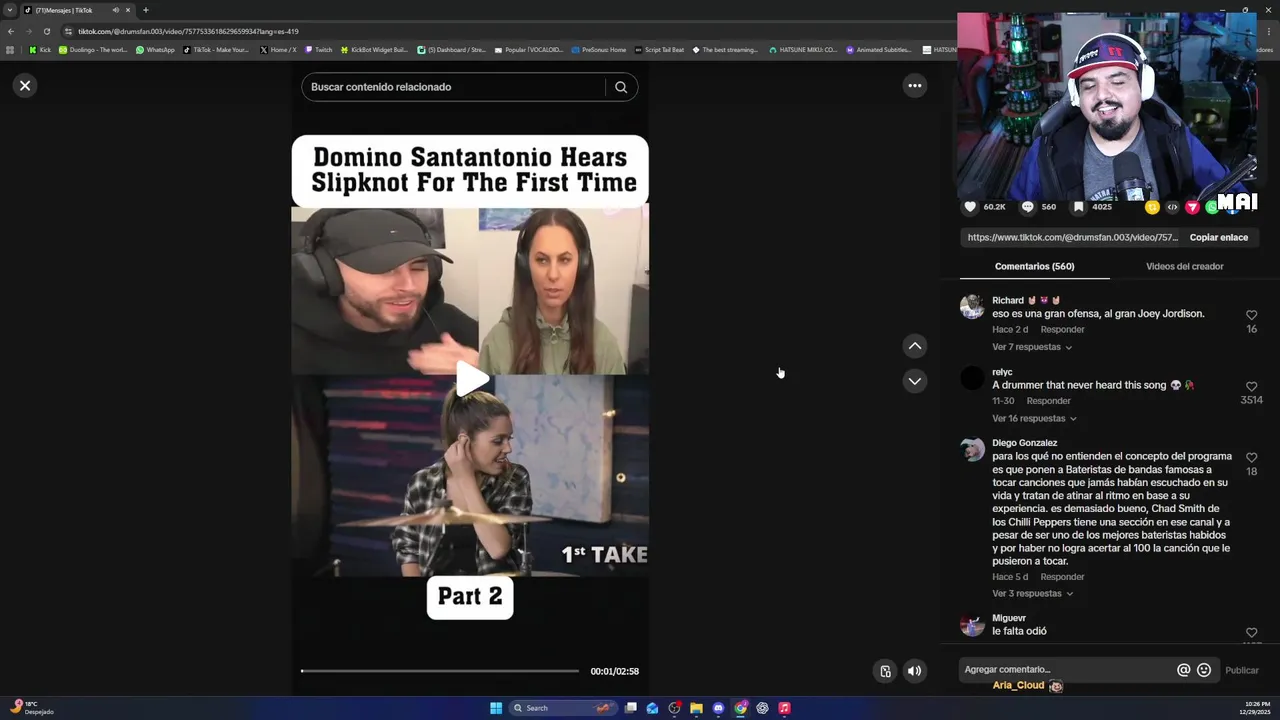1280x720 pixels.
Task: Expand Ver 16 respuestas thread
Action: (1034, 419)
